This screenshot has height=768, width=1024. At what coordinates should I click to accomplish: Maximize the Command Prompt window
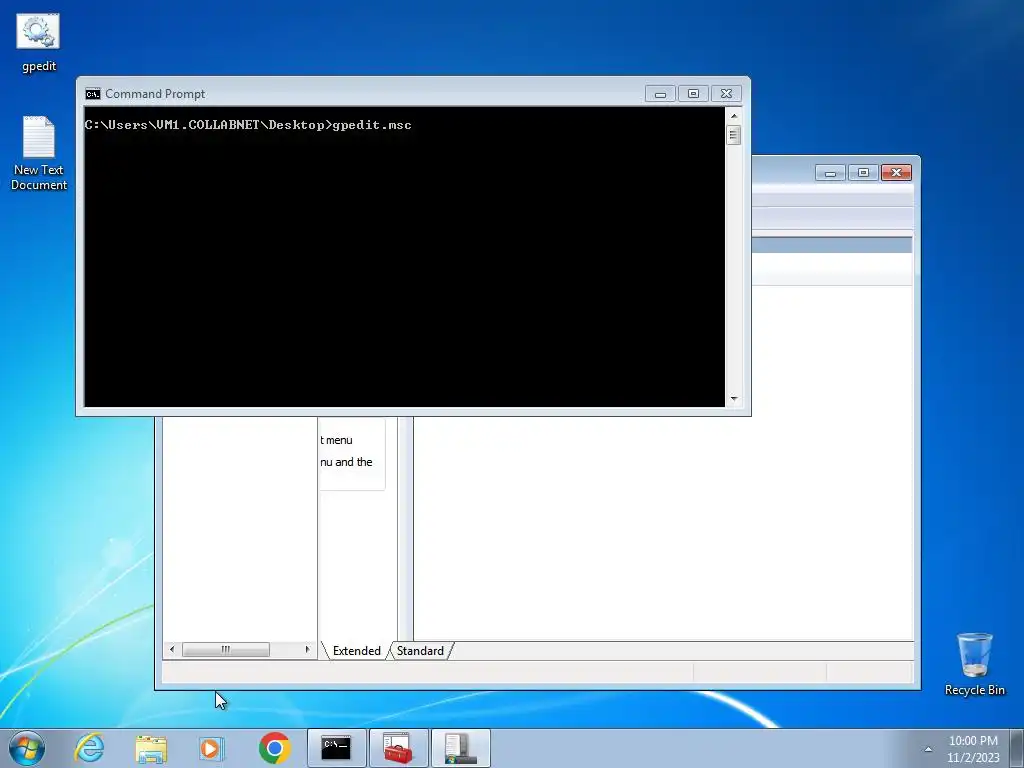693,94
